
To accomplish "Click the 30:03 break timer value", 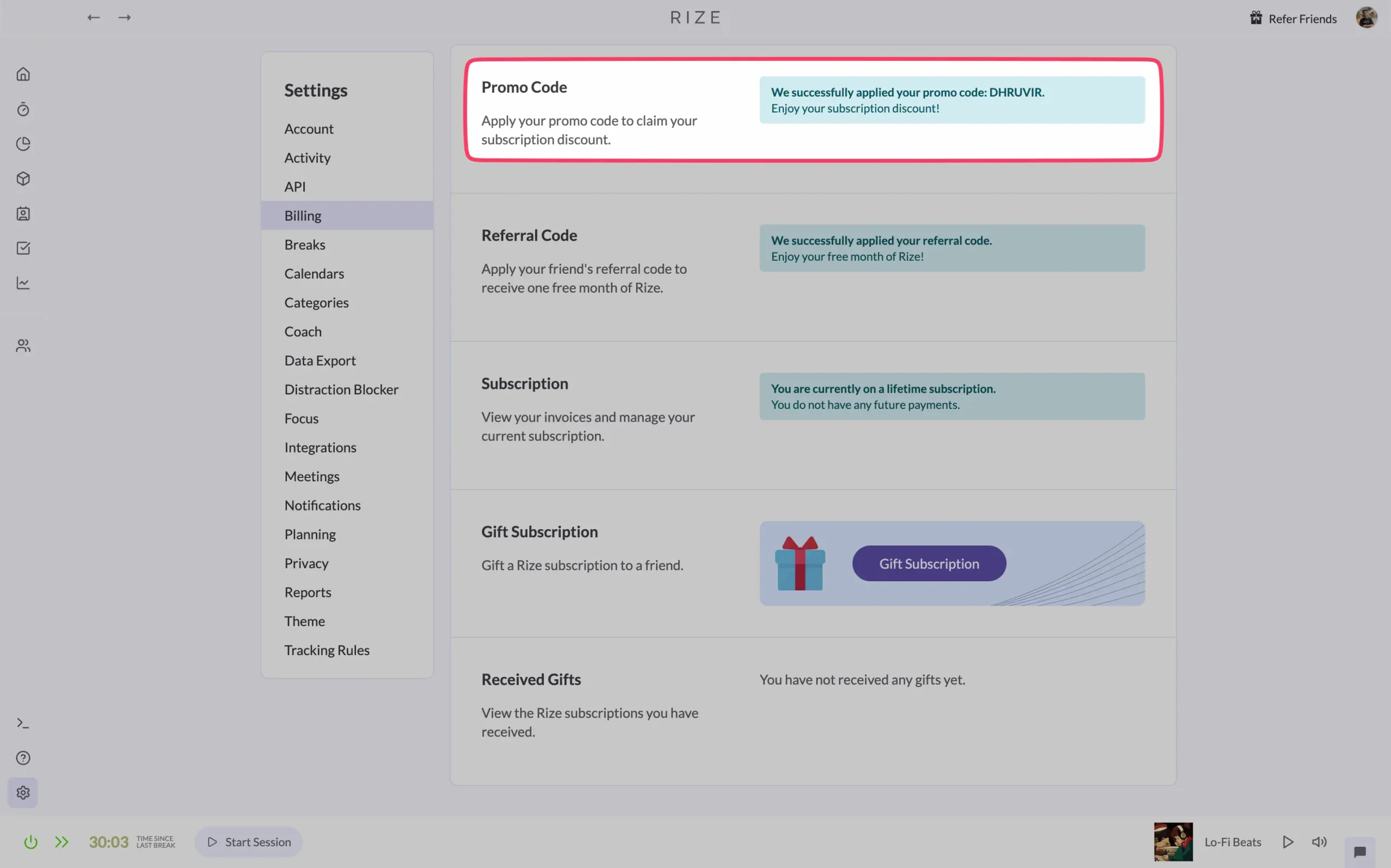I will (109, 842).
